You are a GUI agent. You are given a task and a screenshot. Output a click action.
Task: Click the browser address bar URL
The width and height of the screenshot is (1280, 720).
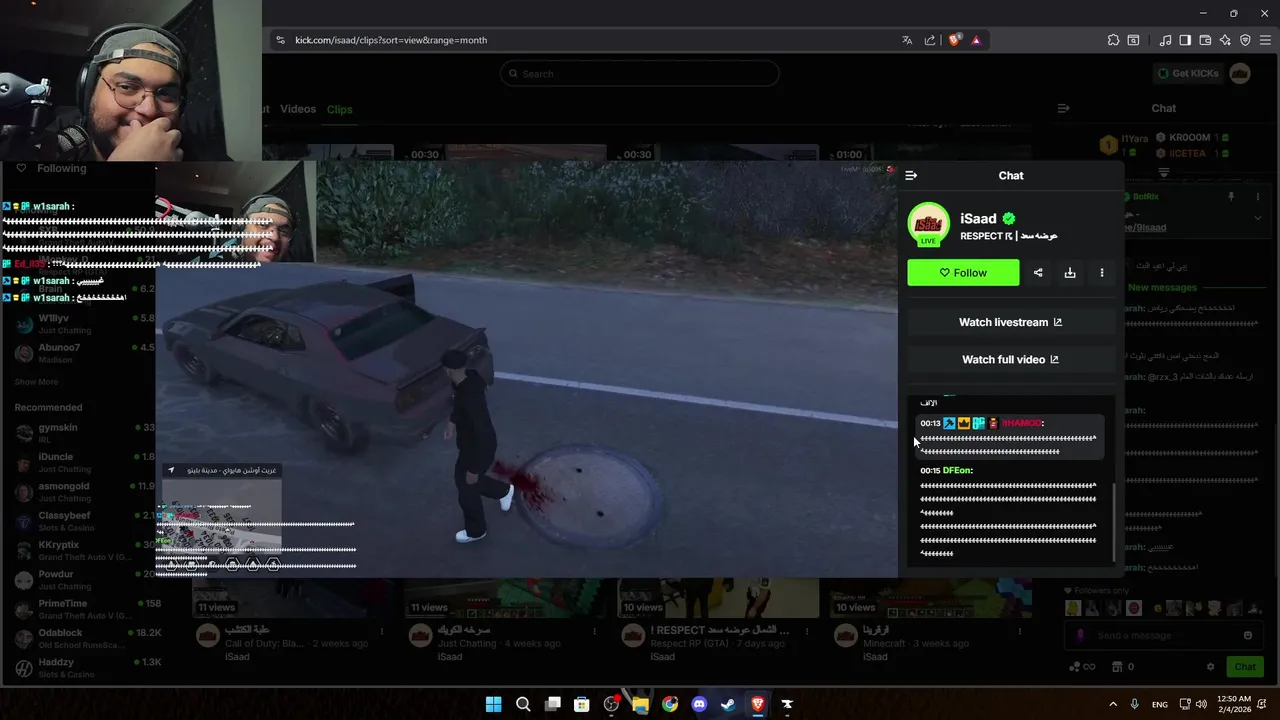click(391, 40)
